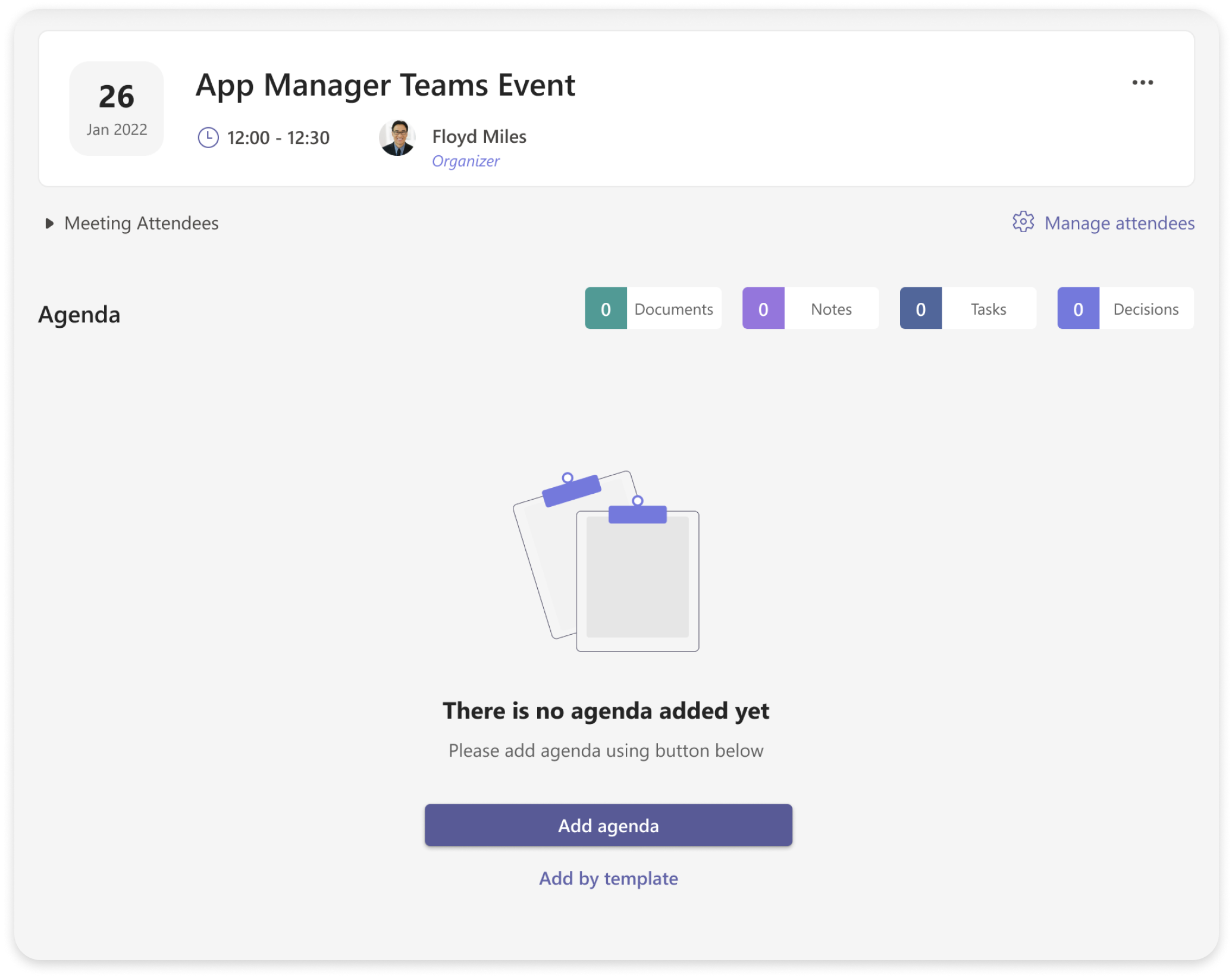The height and width of the screenshot is (978, 1232).
Task: Switch to the Documents tab
Action: (x=673, y=309)
